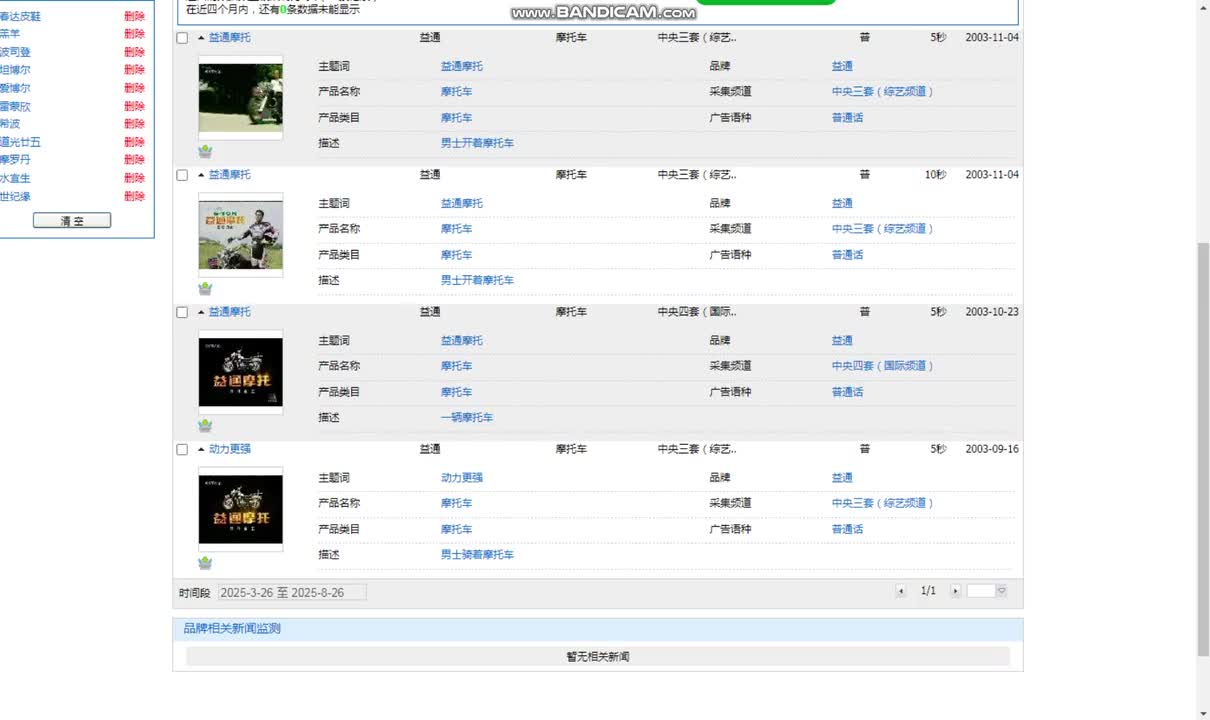Tick the checkbox for the 动力更强 ad
Screen dimensions: 1210x720
(182, 450)
